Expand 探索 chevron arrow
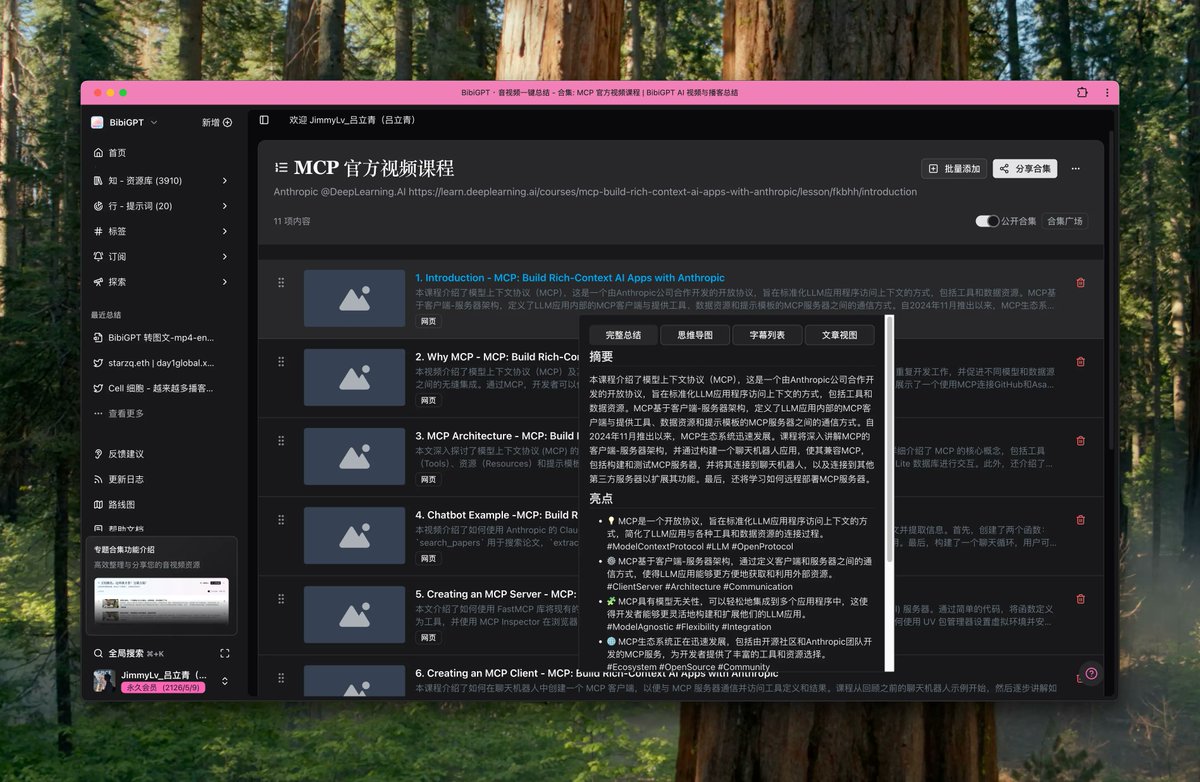1200x782 pixels. tap(224, 282)
